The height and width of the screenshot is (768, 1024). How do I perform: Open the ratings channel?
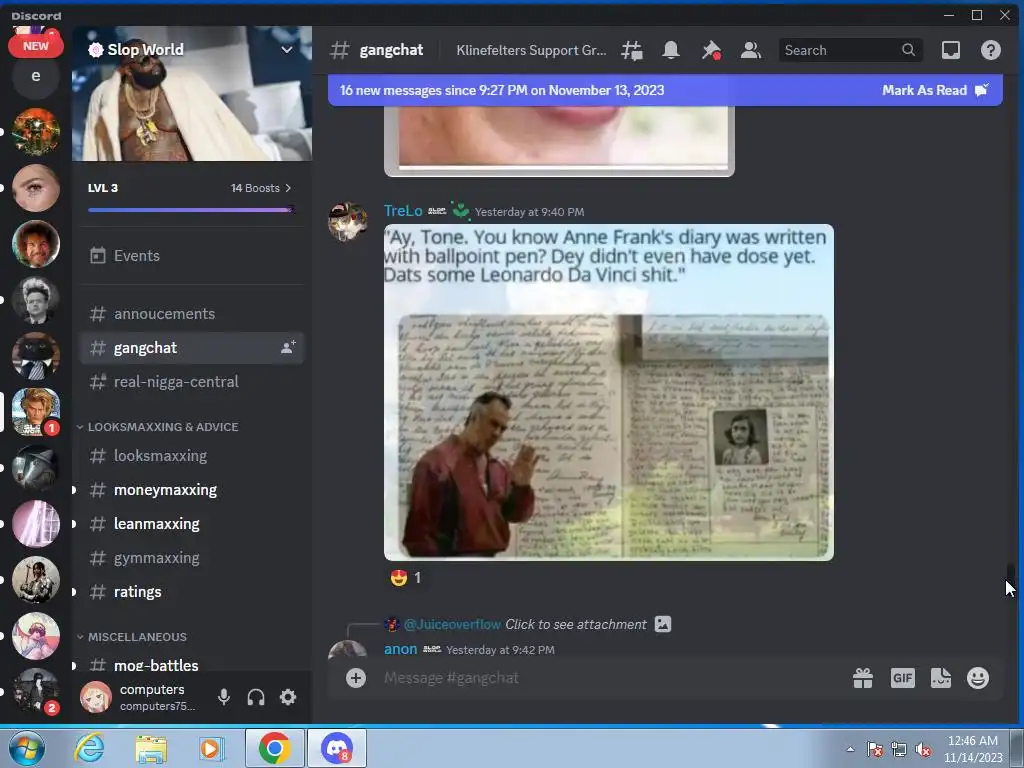(191, 592)
